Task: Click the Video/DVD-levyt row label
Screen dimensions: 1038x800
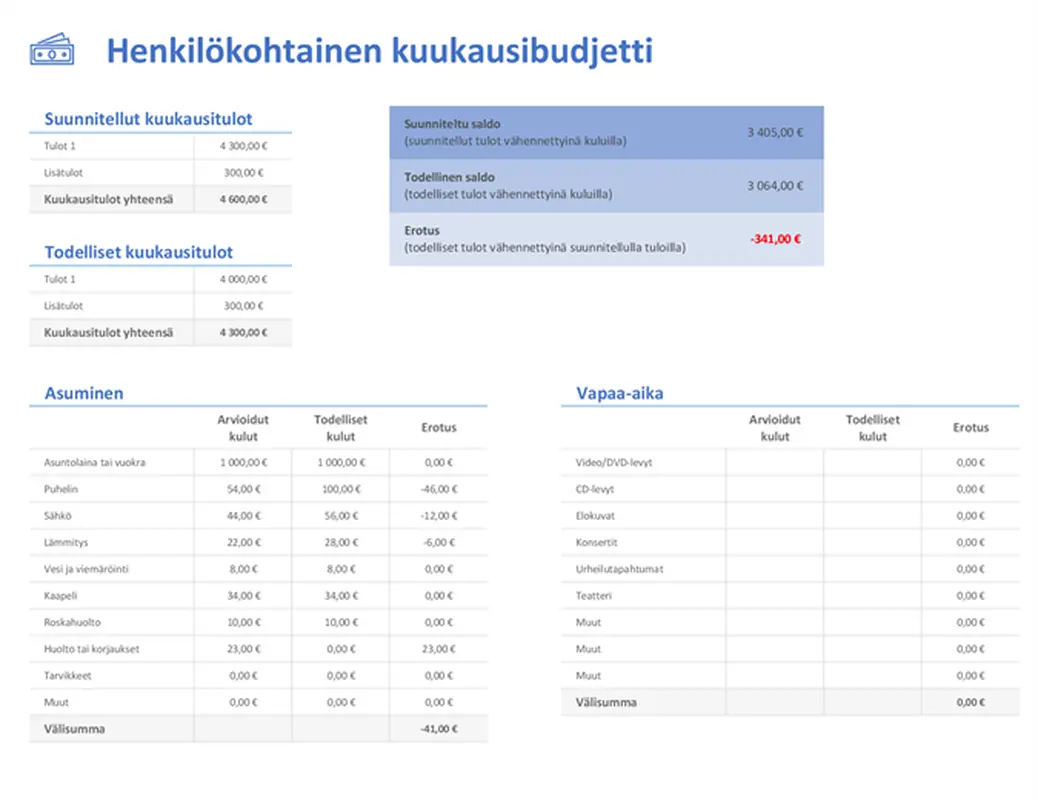Action: 614,462
